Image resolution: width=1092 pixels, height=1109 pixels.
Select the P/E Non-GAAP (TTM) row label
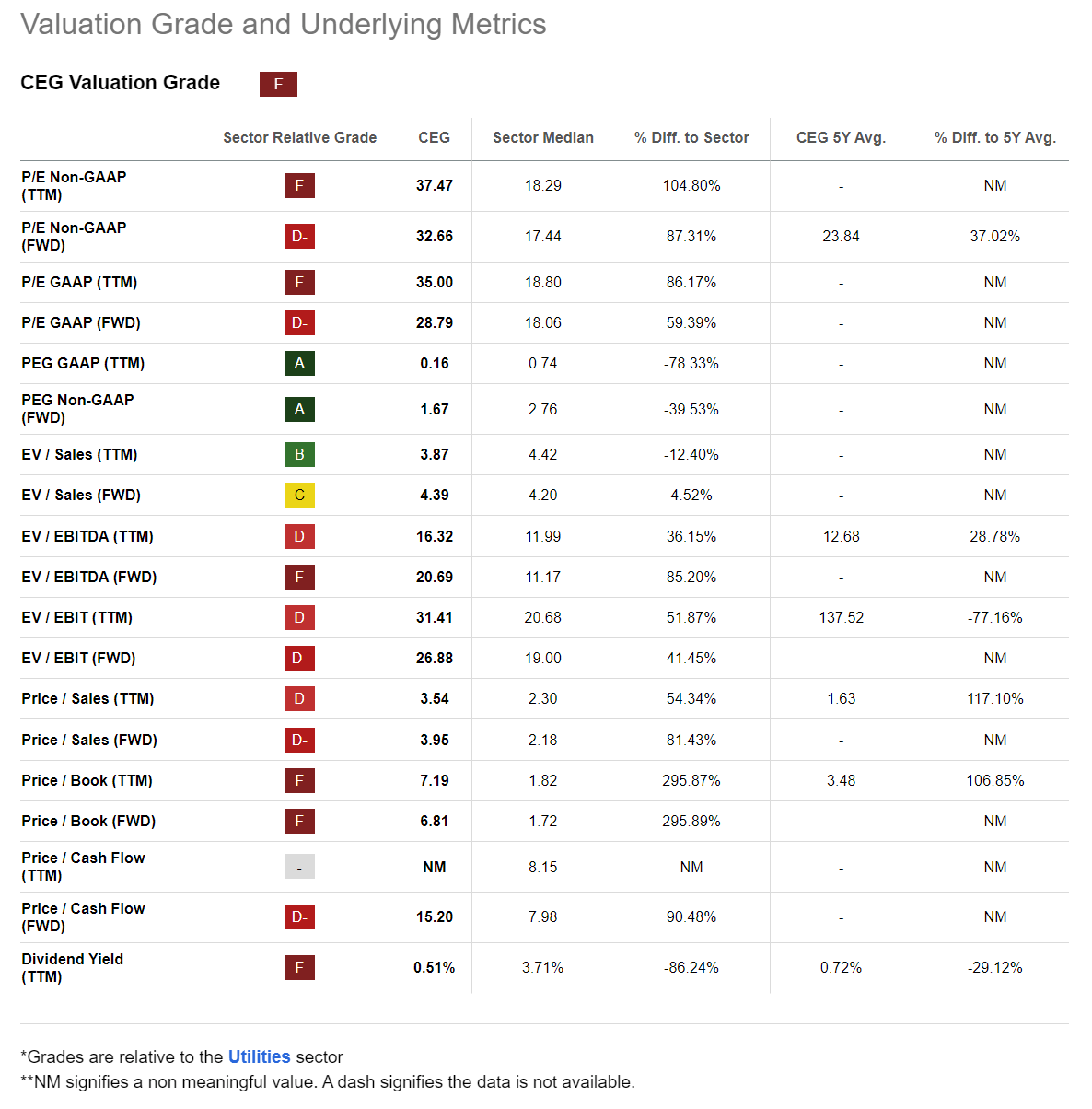(74, 185)
